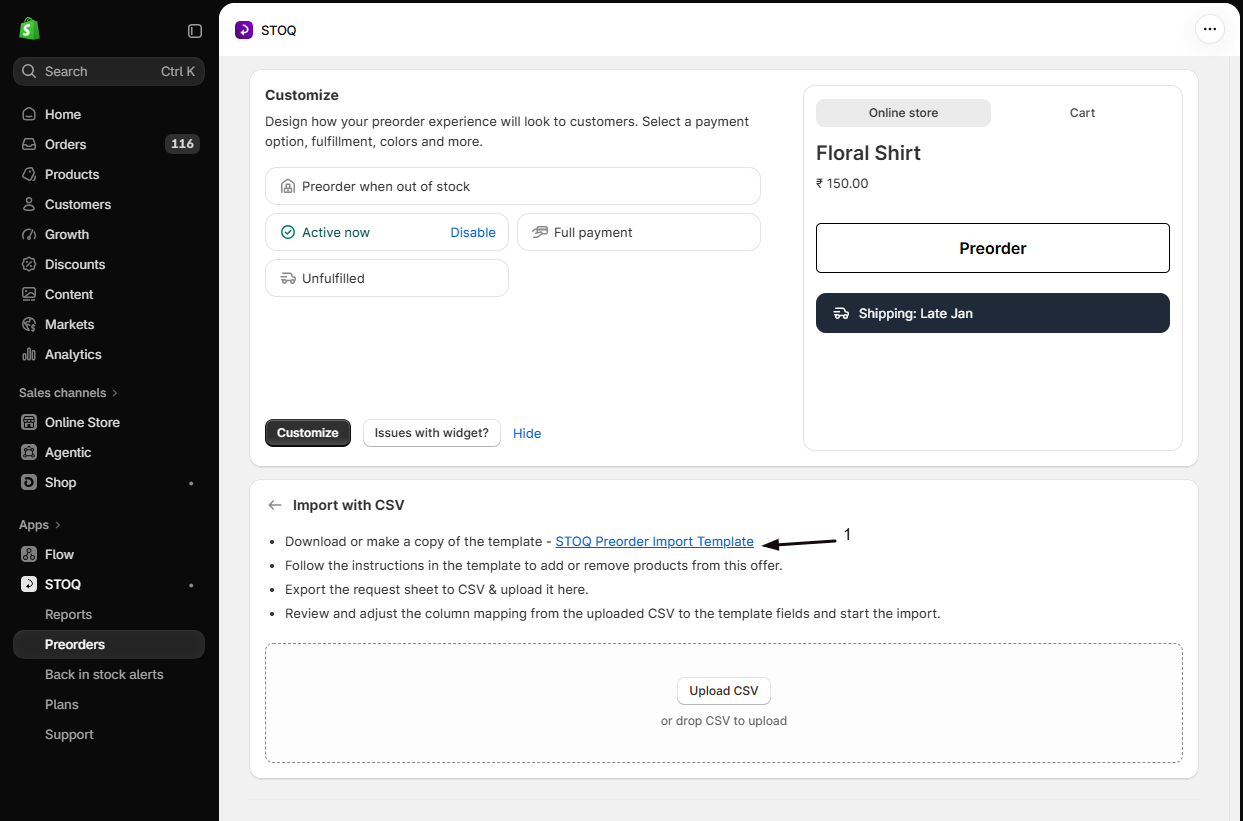Screen dimensions: 1243x821
Task: Click the Discounts badge icon
Action: [29, 264]
